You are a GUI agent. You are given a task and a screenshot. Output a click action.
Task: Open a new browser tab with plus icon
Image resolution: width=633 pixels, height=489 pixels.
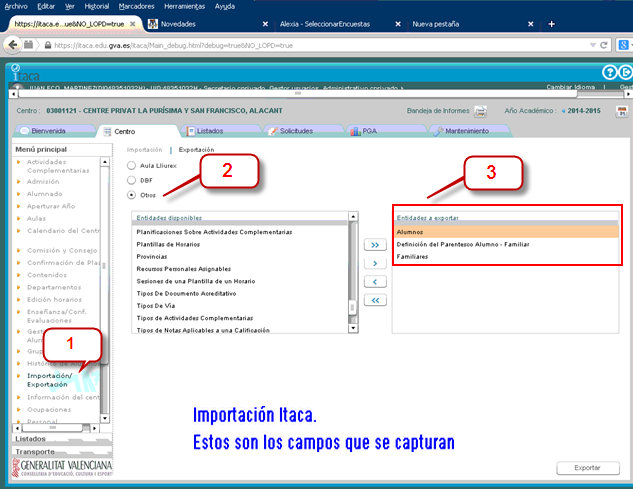(552, 23)
